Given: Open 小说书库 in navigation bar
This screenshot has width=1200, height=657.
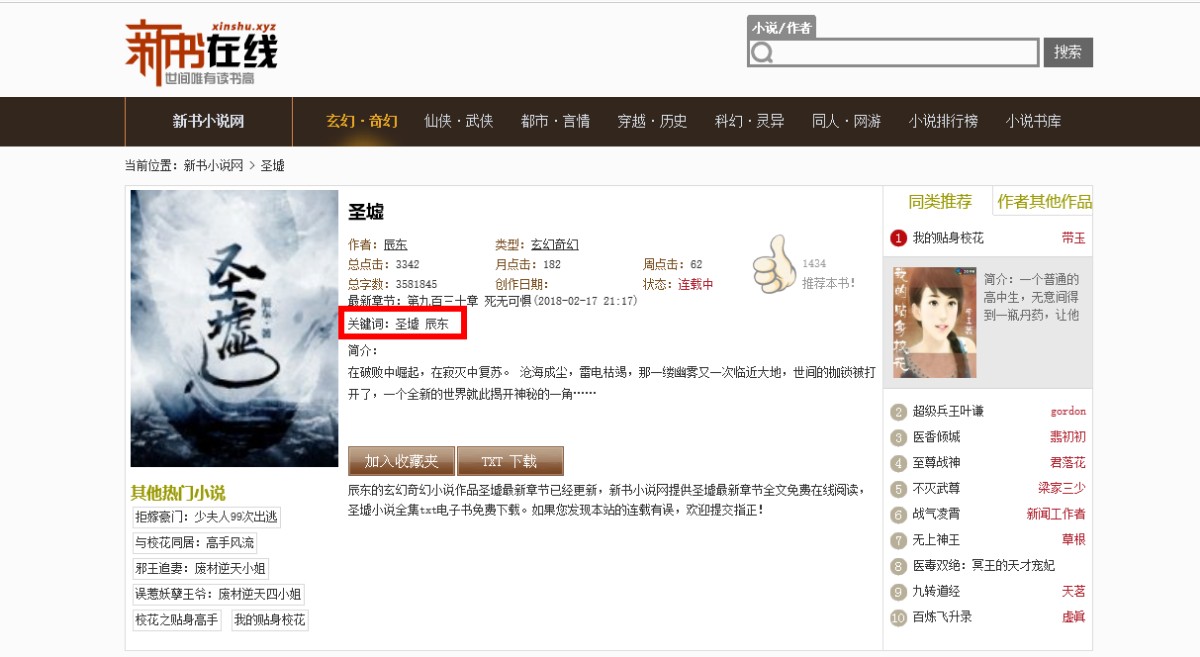Looking at the screenshot, I should tap(1034, 121).
